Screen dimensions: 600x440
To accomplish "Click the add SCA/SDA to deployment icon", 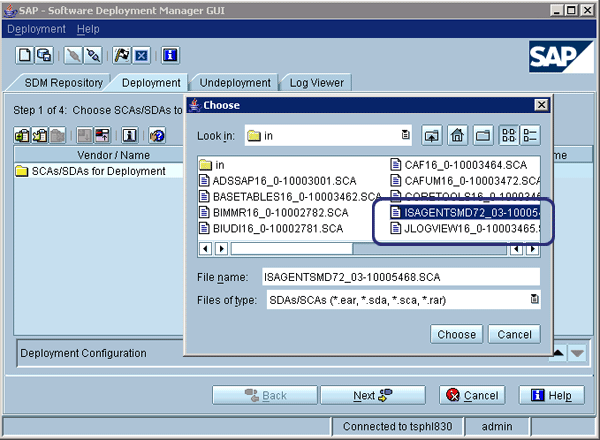I will [22, 135].
